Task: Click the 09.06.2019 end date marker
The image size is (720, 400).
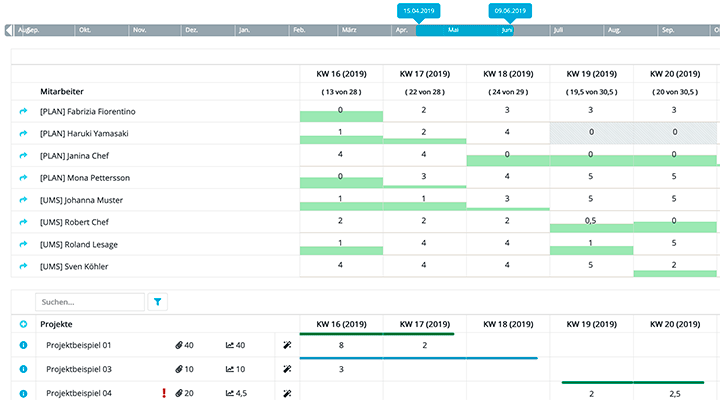Action: (509, 10)
